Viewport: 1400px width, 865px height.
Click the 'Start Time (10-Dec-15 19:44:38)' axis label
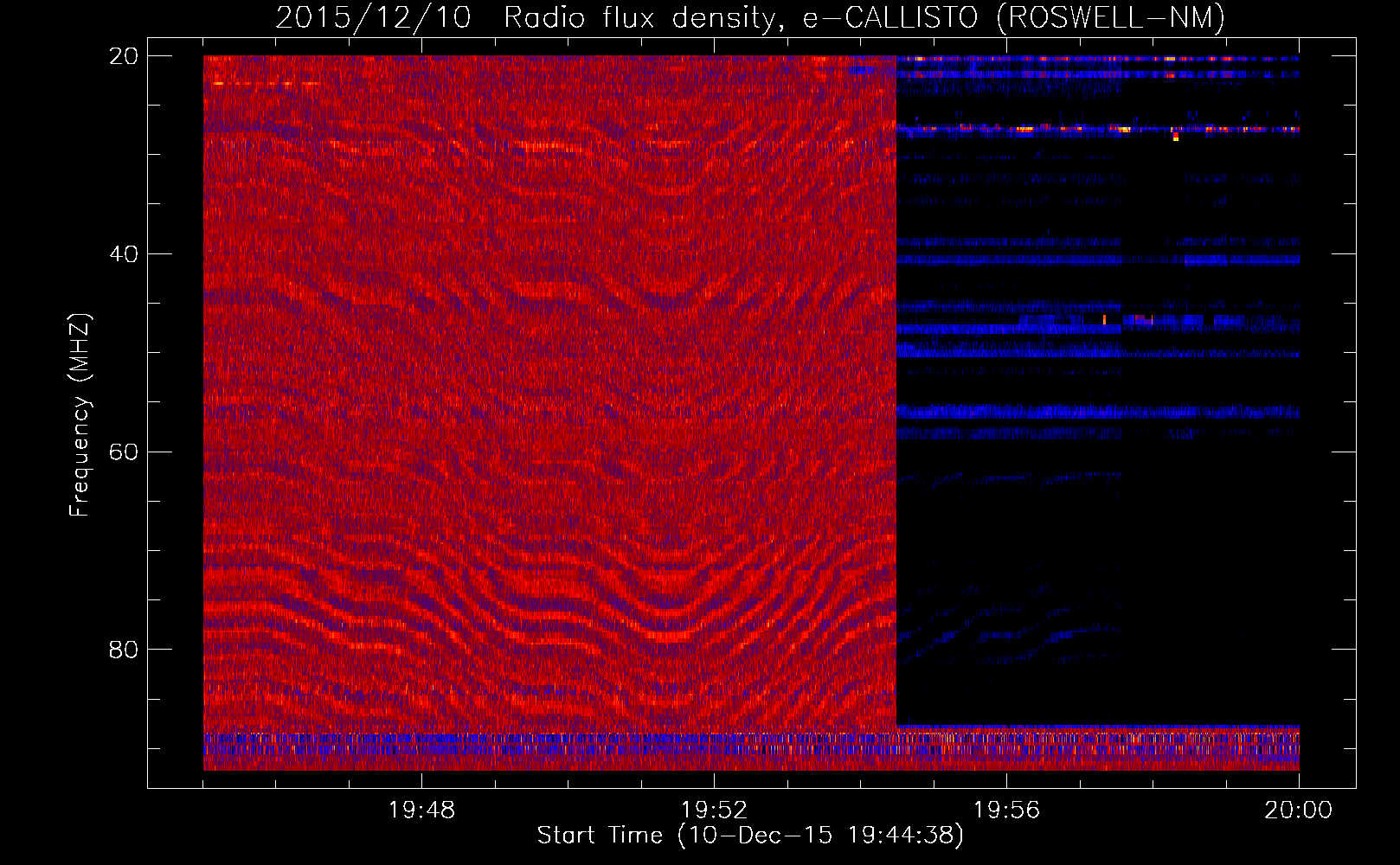pyautogui.click(x=750, y=836)
